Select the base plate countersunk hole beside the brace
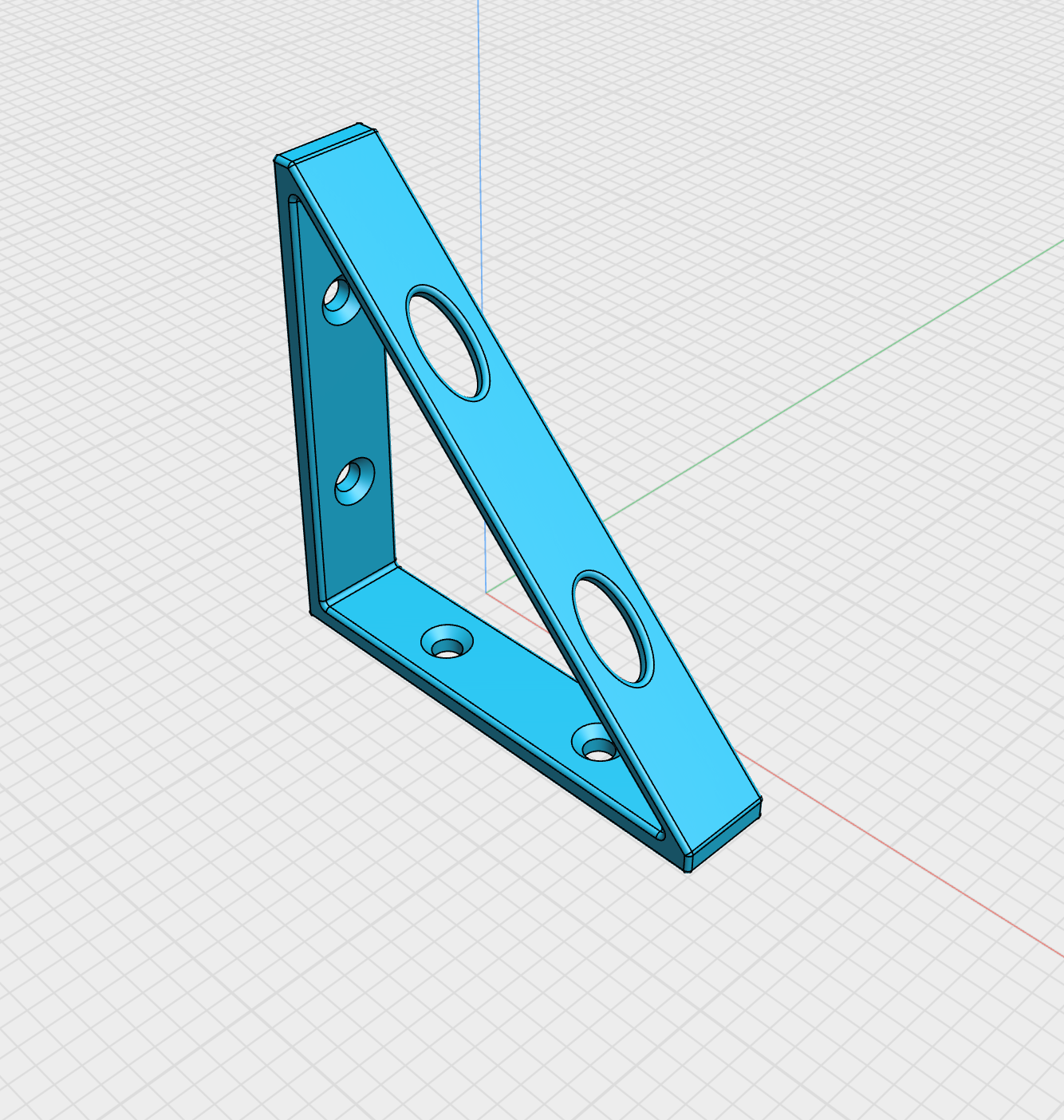 [x=593, y=743]
